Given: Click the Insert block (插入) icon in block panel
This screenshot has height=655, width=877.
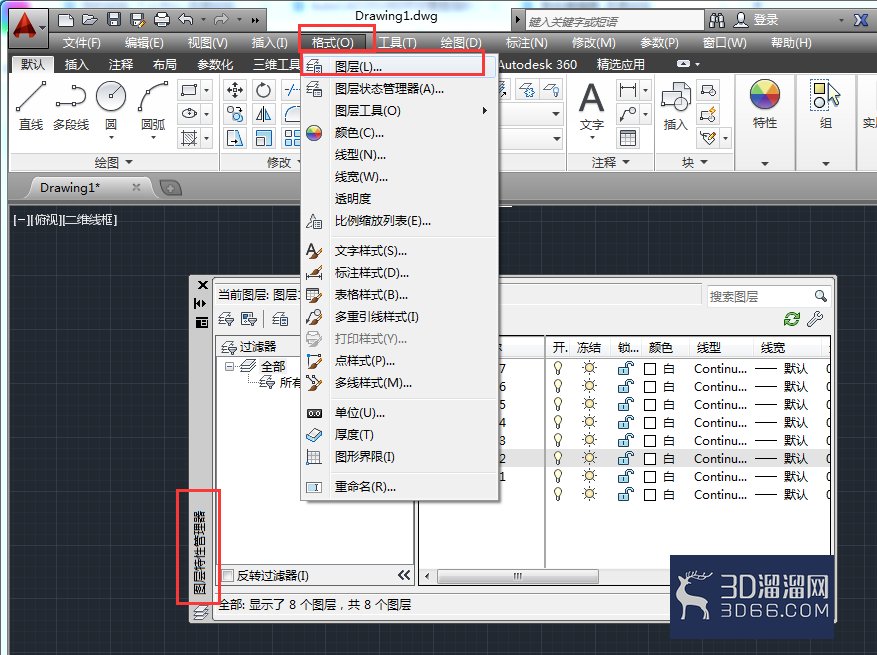Looking at the screenshot, I should pos(675,106).
